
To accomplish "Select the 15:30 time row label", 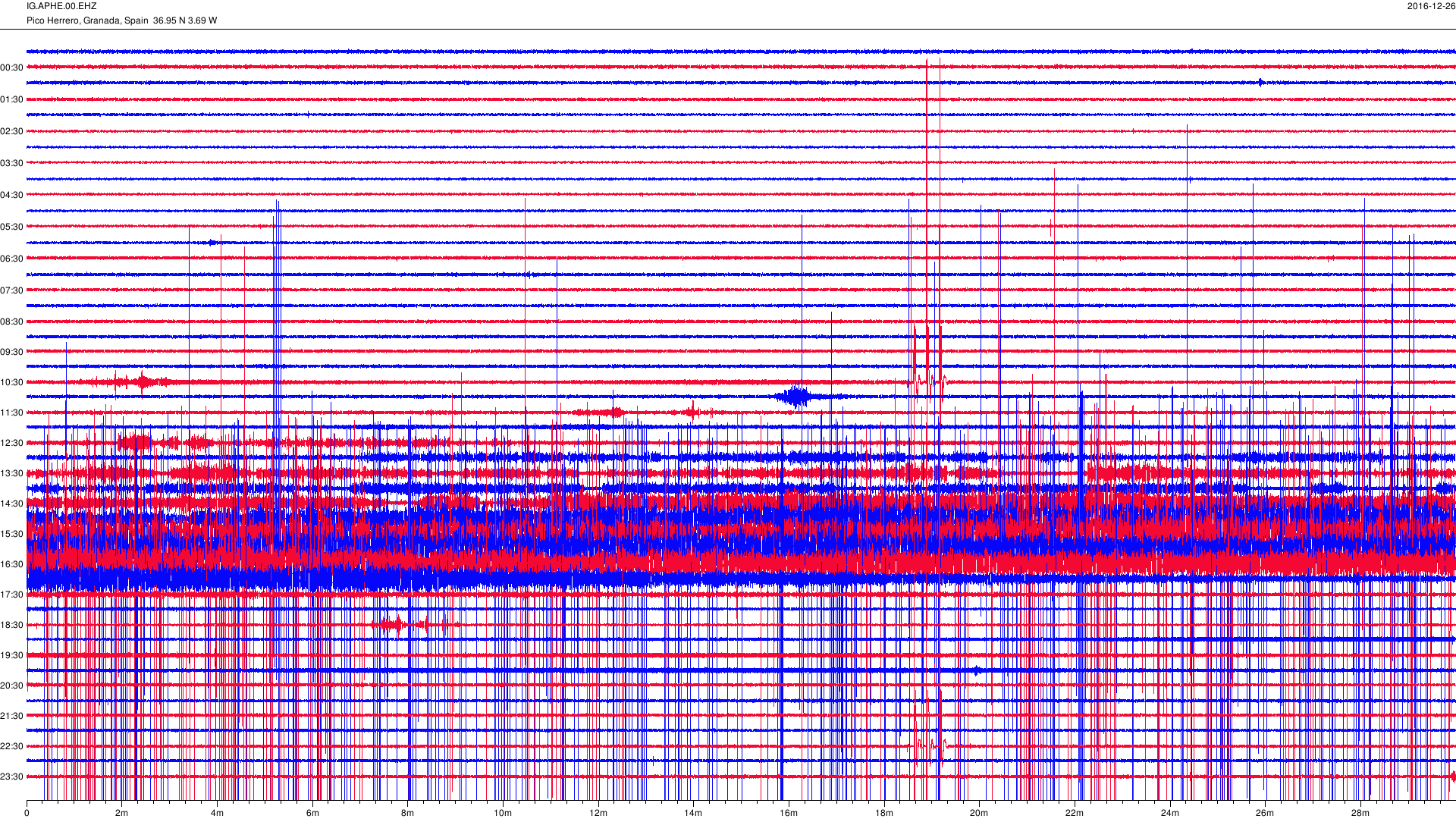I will coord(12,534).
